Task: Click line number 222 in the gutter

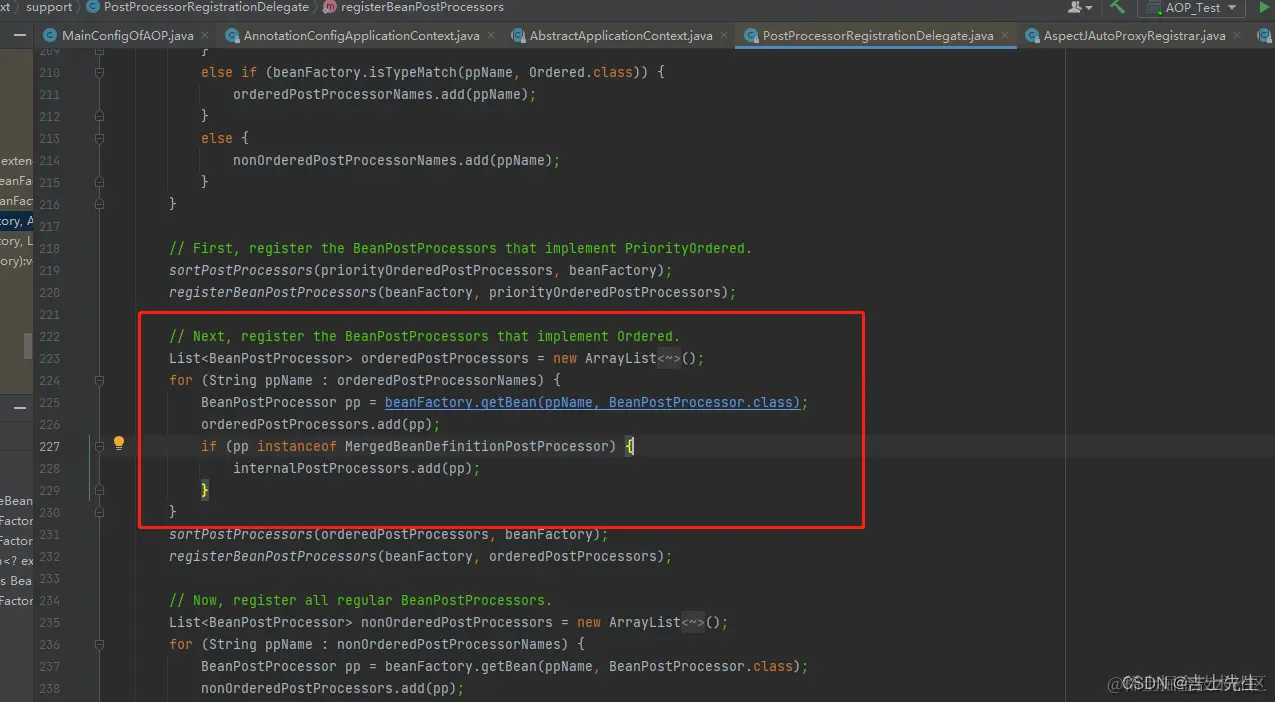Action: coord(49,336)
